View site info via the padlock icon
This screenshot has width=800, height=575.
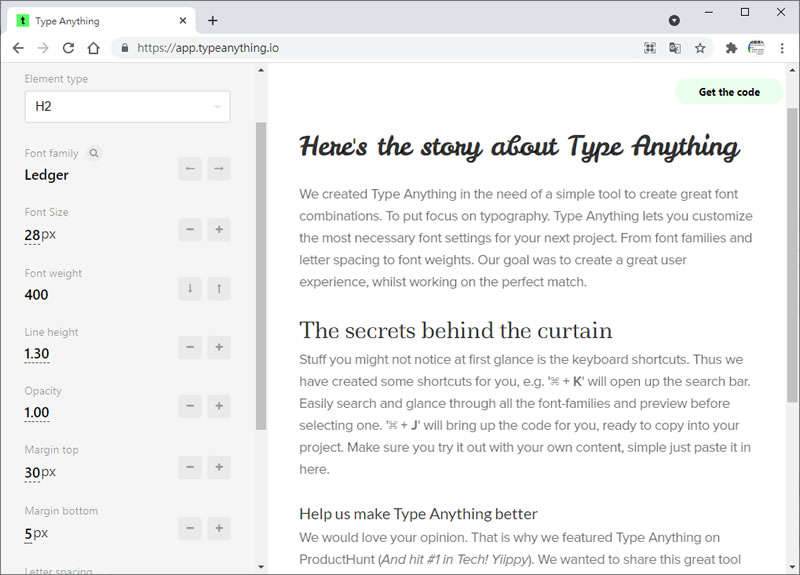tap(124, 48)
